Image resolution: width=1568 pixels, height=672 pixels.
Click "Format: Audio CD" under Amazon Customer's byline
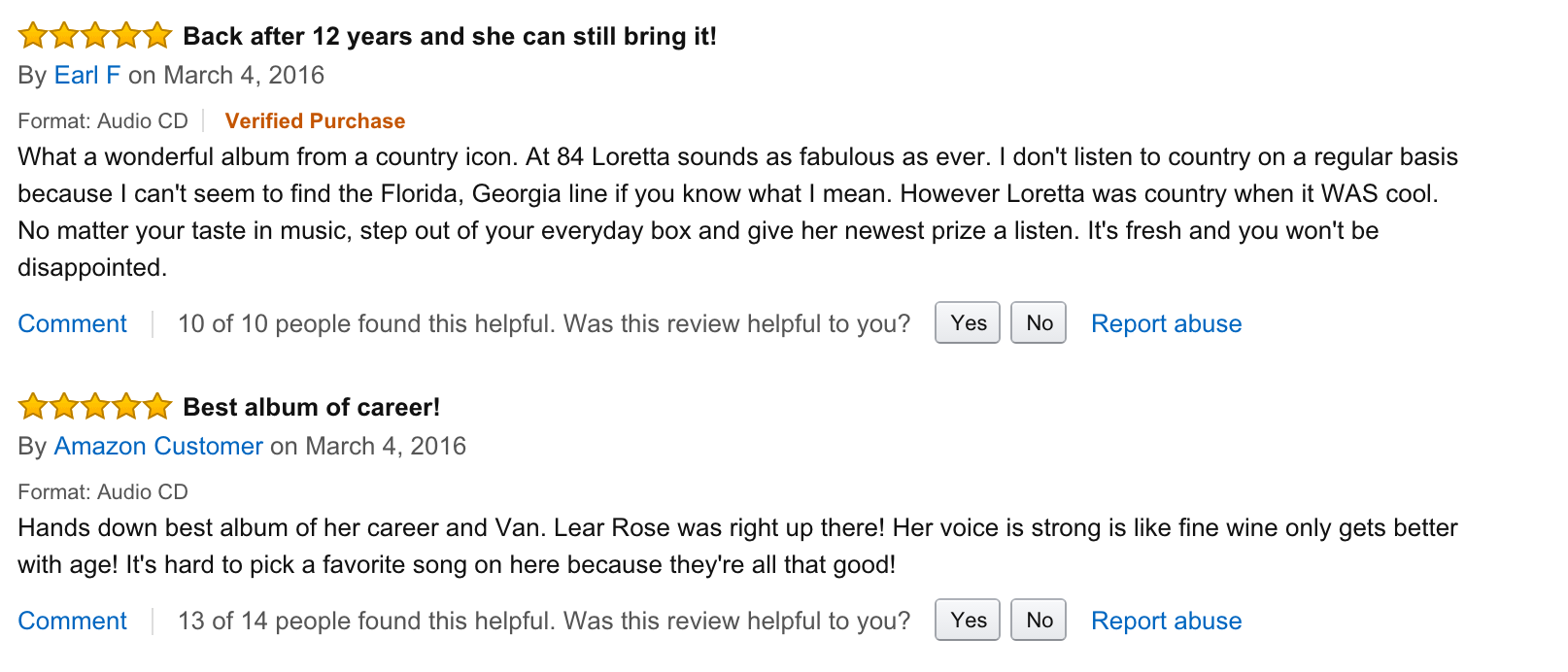[103, 492]
